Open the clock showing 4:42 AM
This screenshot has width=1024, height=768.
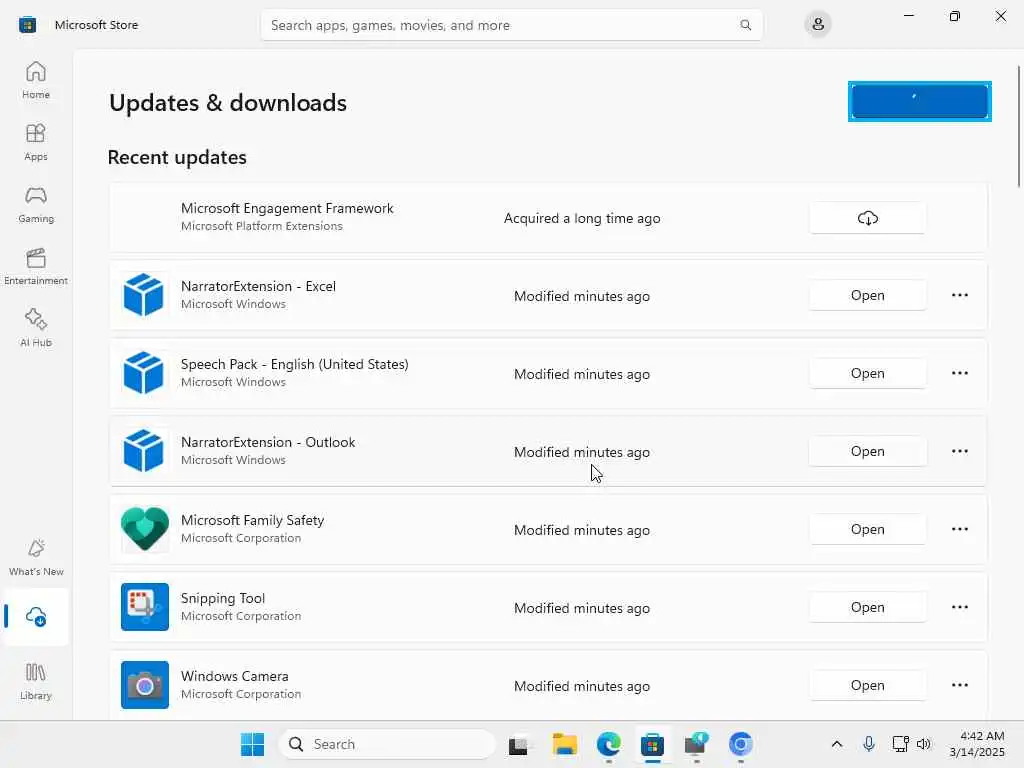977,744
